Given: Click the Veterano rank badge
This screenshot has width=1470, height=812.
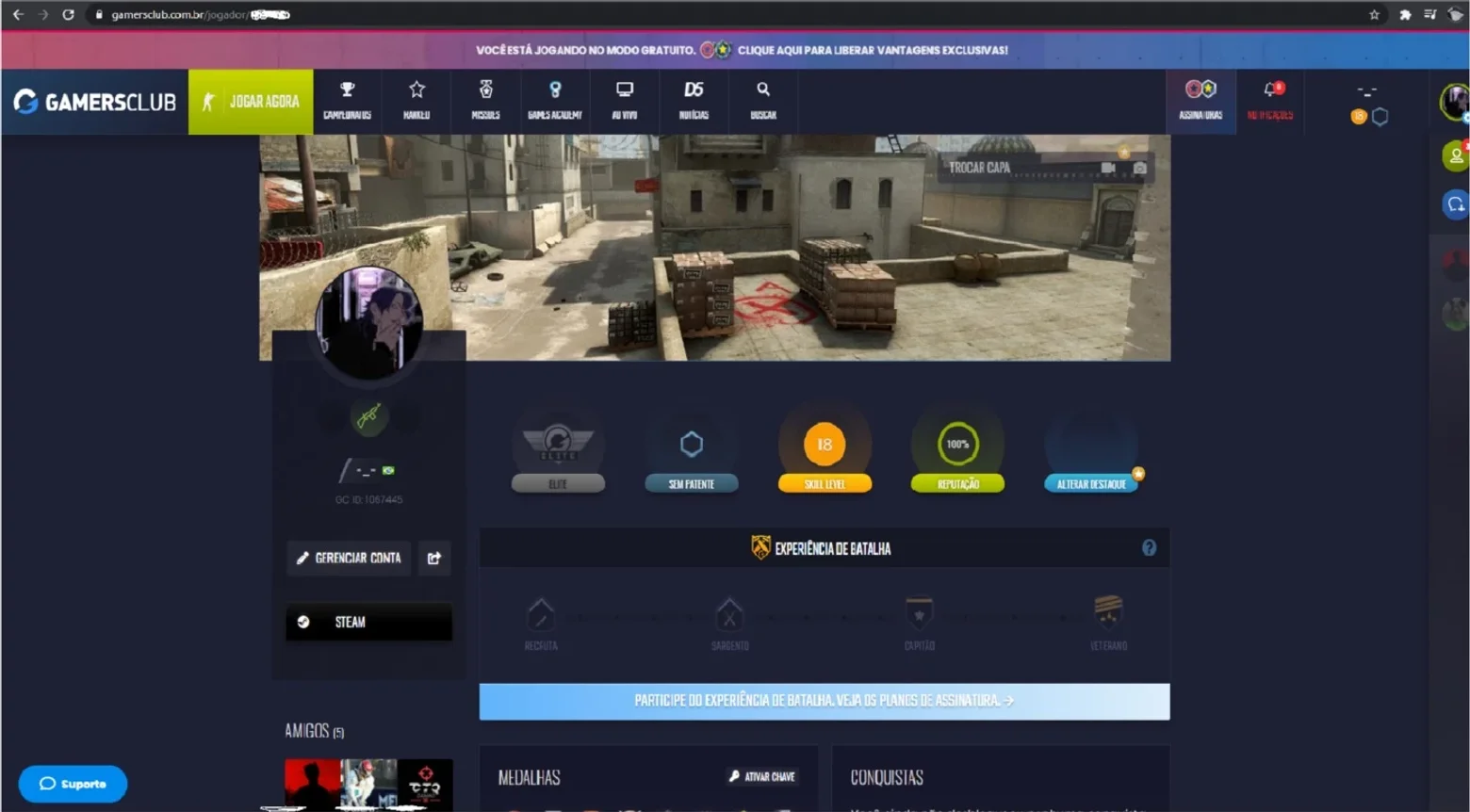Looking at the screenshot, I should tap(1108, 612).
